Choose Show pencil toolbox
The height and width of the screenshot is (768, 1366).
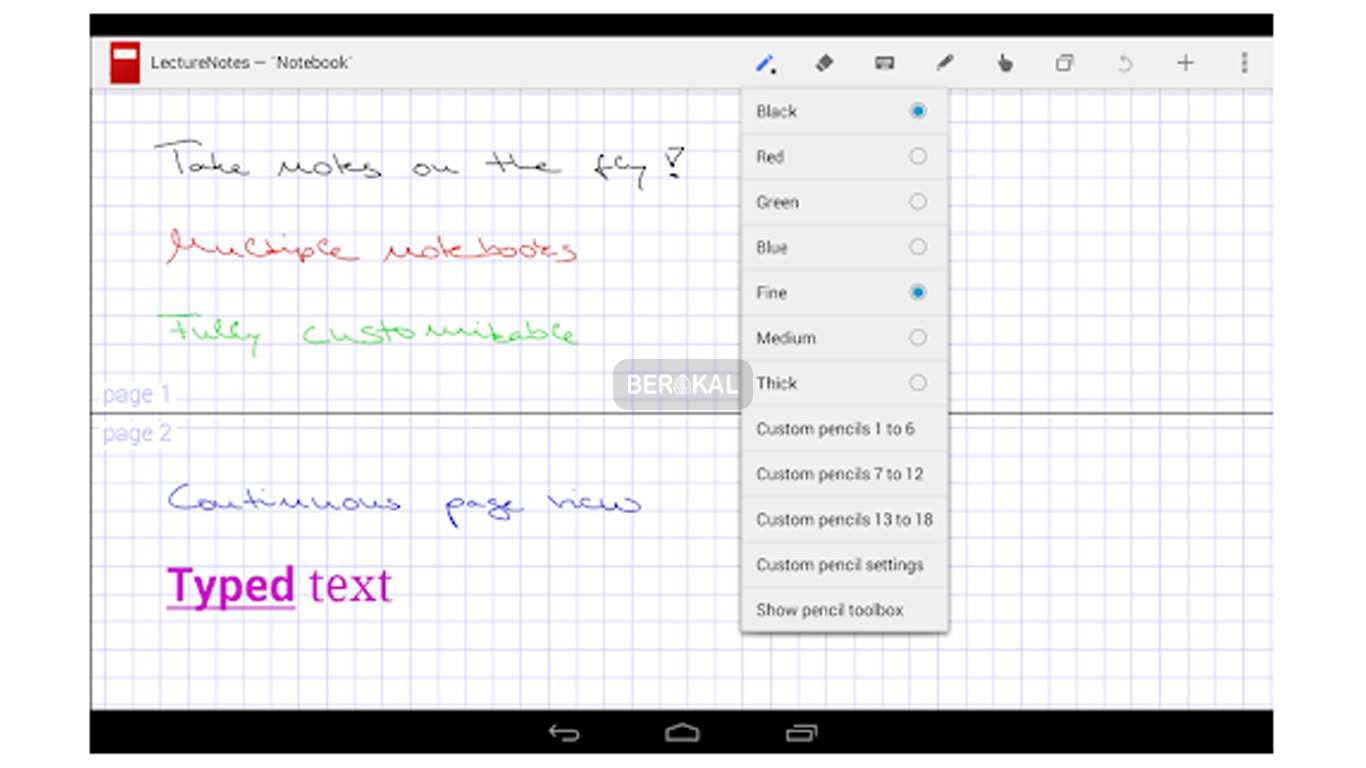(844, 610)
